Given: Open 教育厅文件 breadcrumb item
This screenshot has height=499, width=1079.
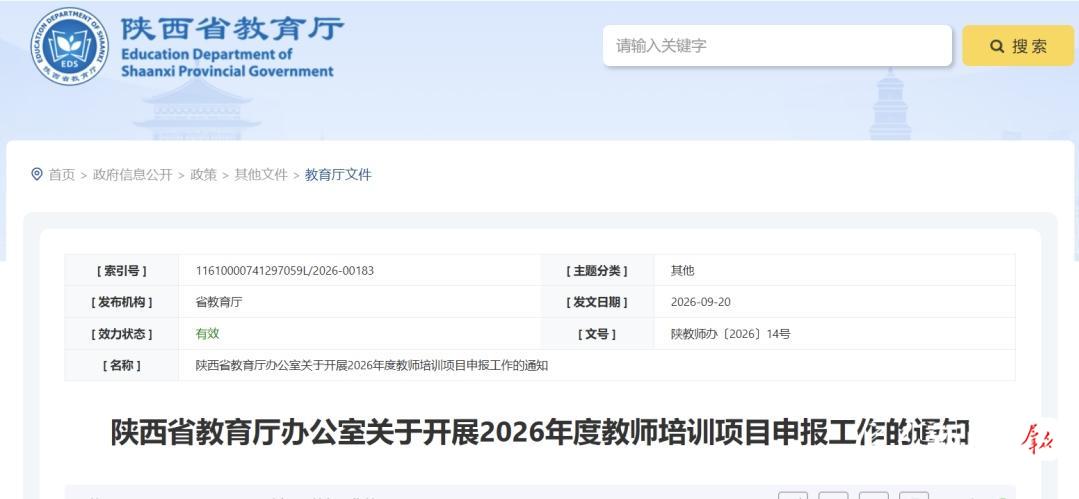Looking at the screenshot, I should (338, 175).
